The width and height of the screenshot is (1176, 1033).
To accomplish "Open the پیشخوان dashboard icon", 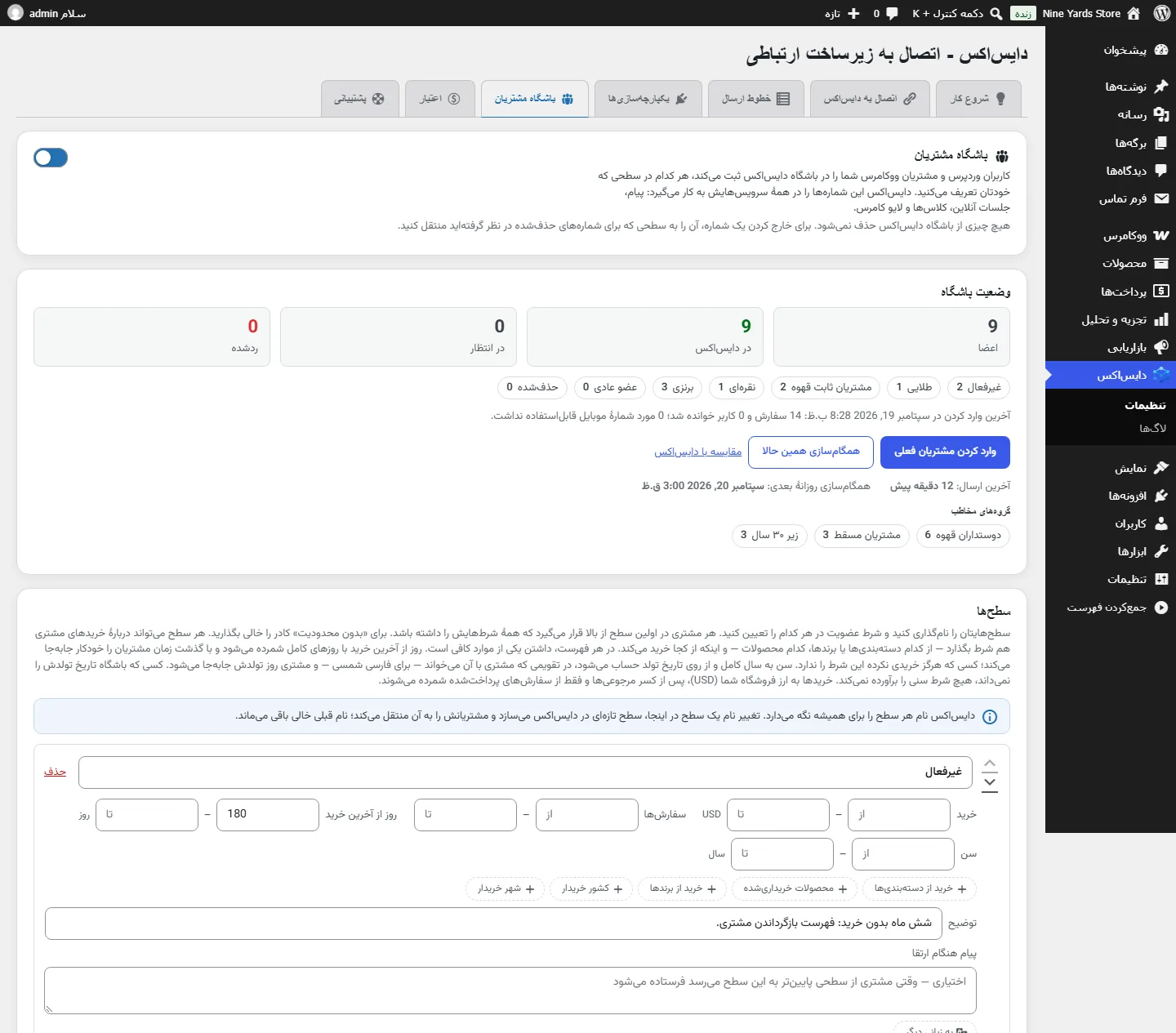I will coord(1161,50).
